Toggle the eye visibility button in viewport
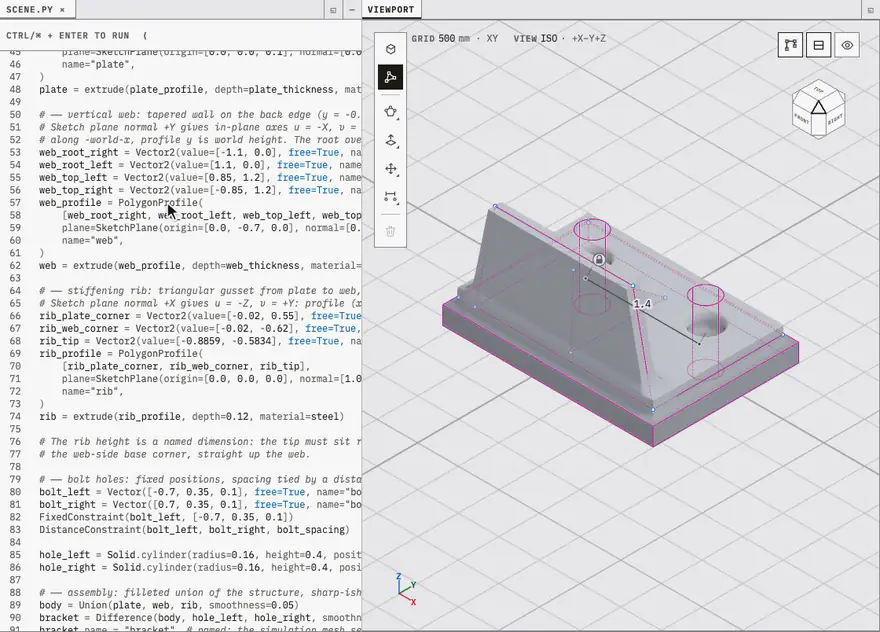The height and width of the screenshot is (632, 880). tap(847, 45)
